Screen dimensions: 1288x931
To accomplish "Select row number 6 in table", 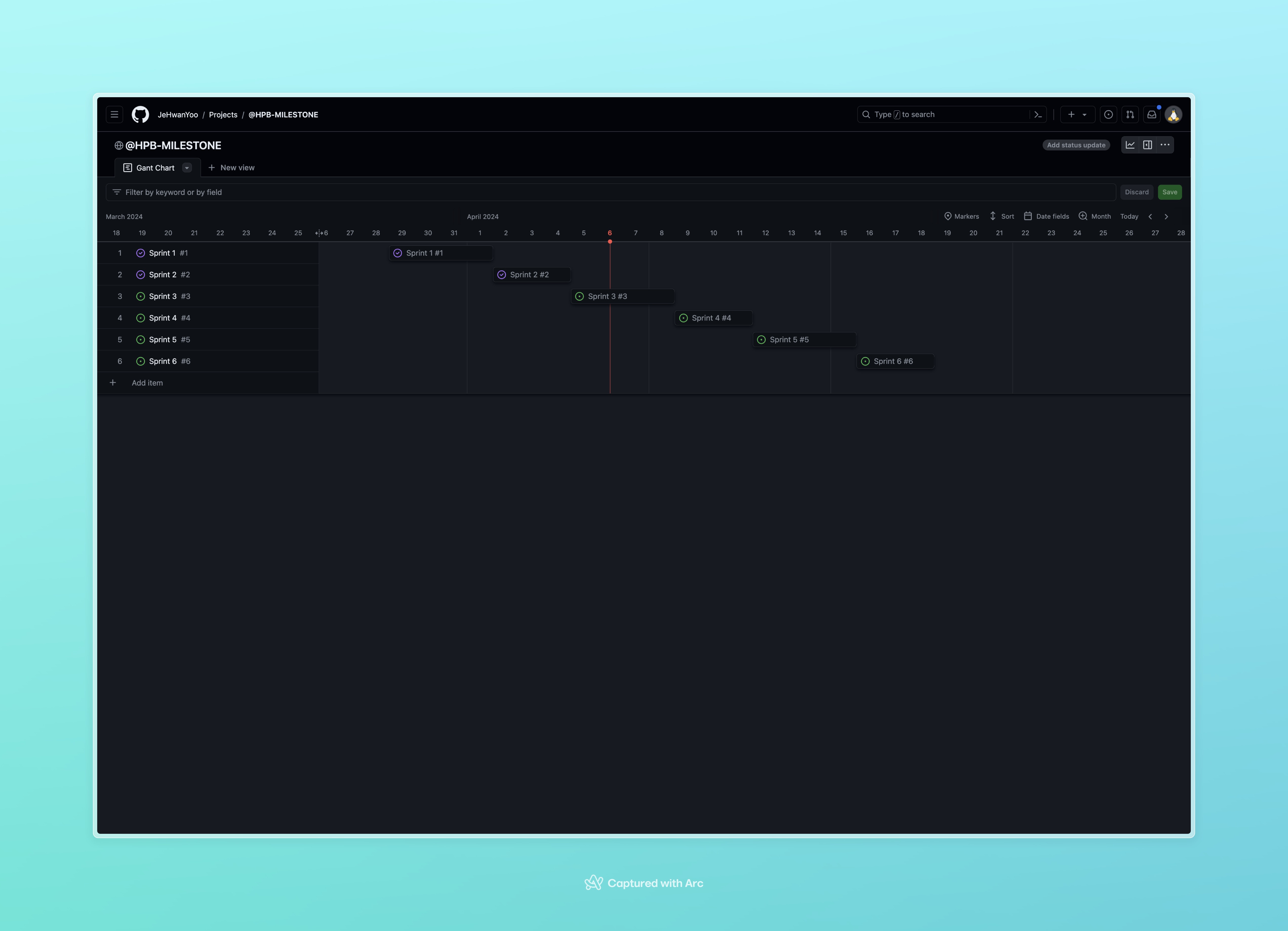I will pyautogui.click(x=120, y=361).
